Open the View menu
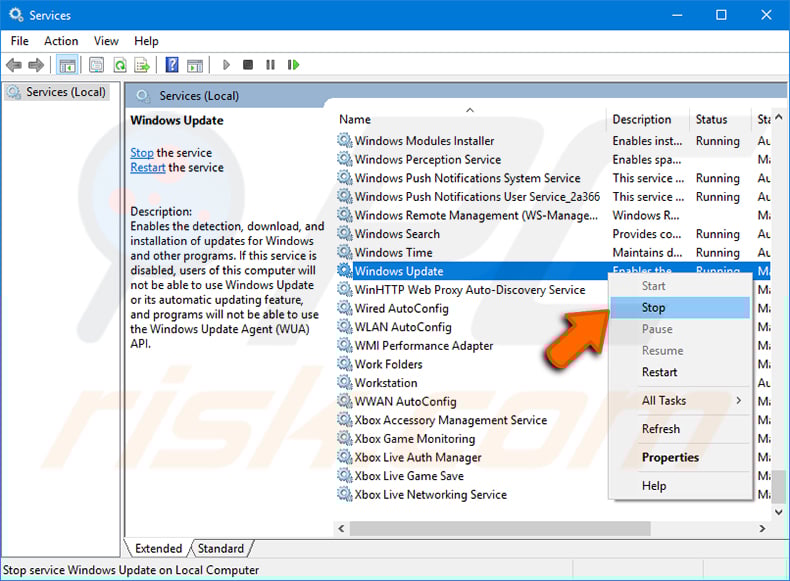790x581 pixels. tap(106, 41)
